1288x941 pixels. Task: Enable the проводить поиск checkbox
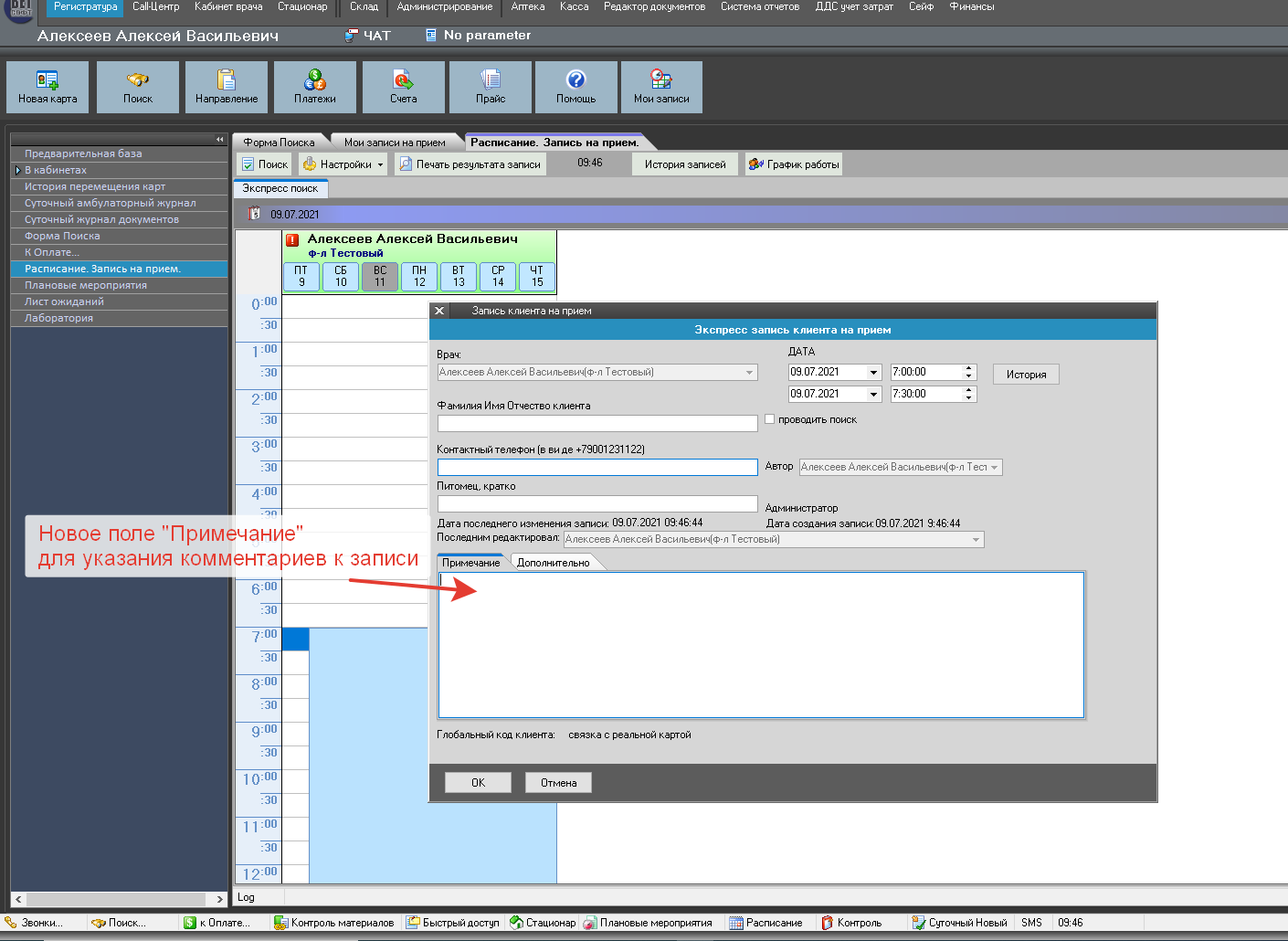pyautogui.click(x=770, y=419)
